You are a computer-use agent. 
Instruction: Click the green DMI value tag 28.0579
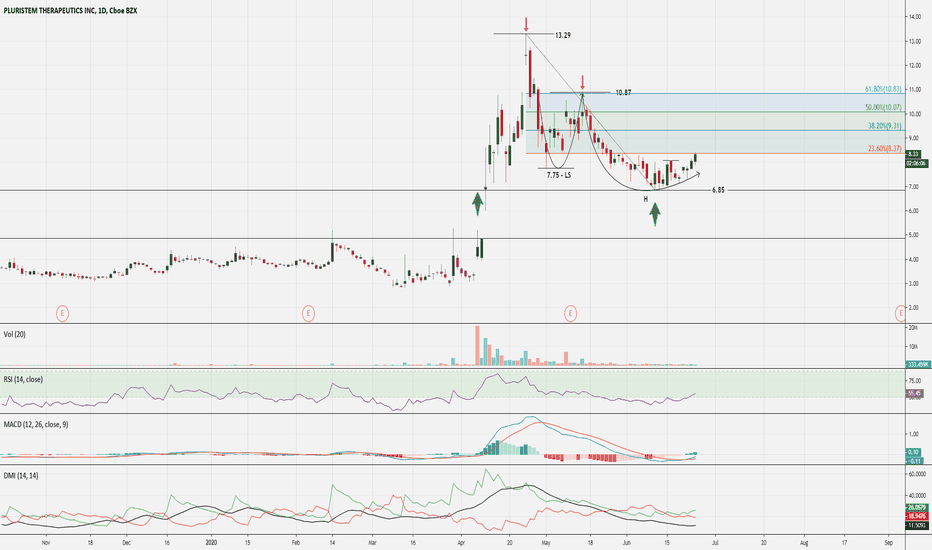(x=917, y=508)
